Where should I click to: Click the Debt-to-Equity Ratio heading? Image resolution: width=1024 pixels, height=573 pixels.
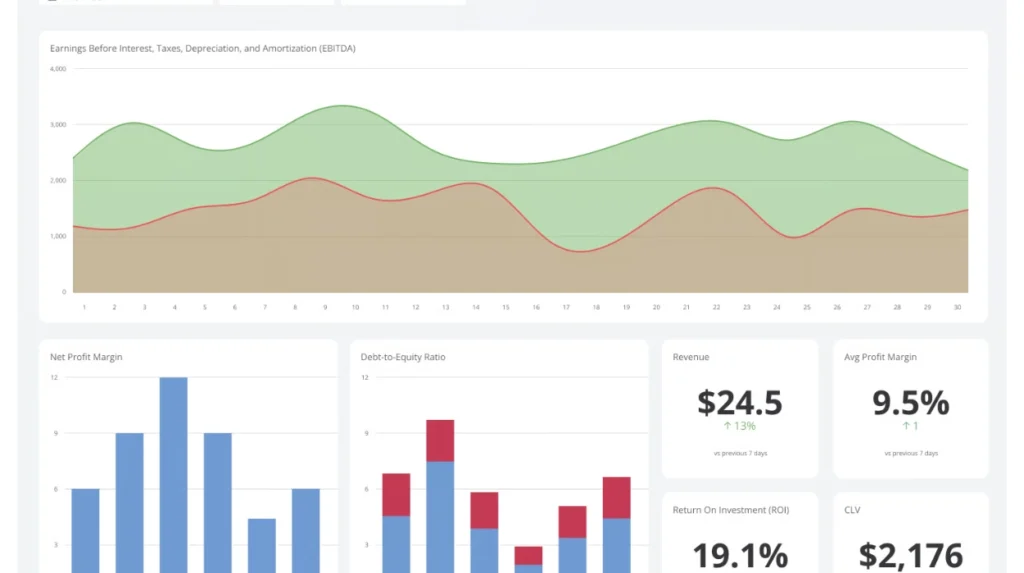[402, 357]
